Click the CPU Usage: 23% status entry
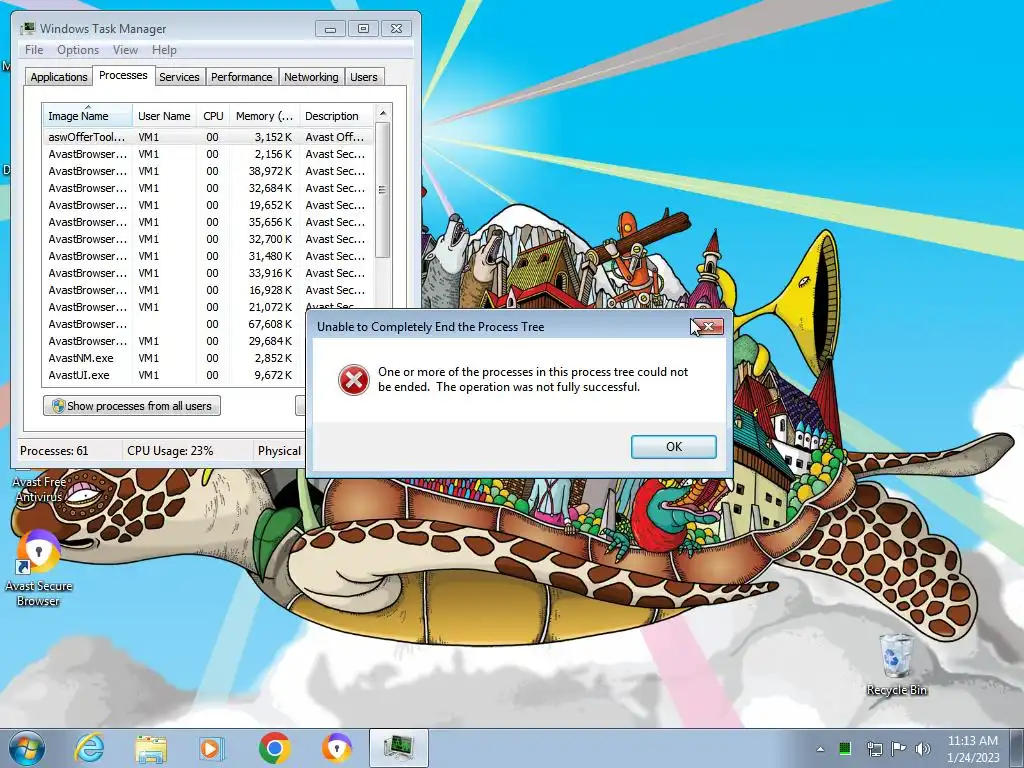The height and width of the screenshot is (768, 1024). coord(170,451)
